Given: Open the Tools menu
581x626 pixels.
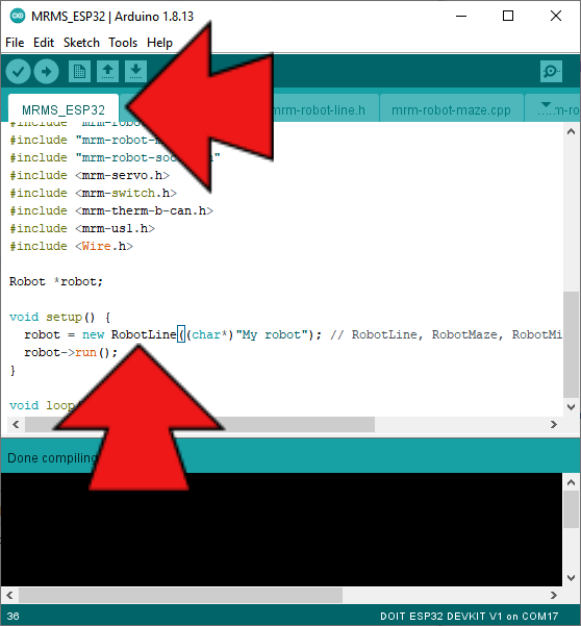Looking at the screenshot, I should tap(123, 42).
